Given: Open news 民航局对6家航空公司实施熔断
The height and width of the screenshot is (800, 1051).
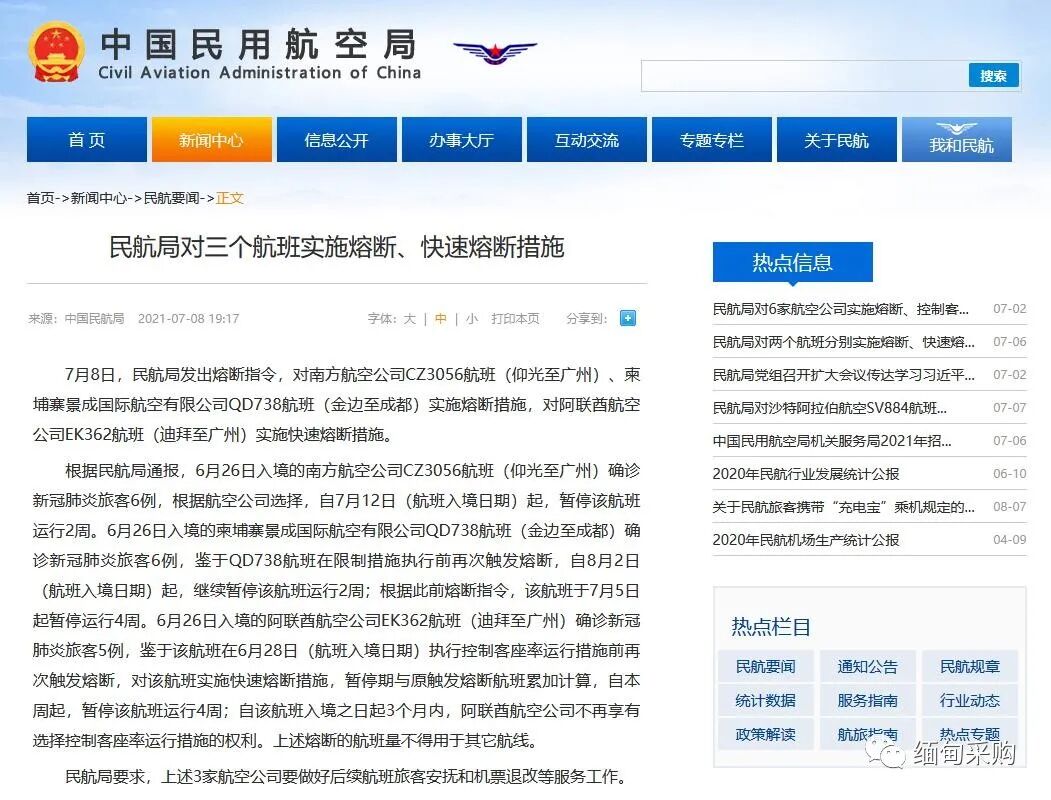Looking at the screenshot, I should coord(841,309).
